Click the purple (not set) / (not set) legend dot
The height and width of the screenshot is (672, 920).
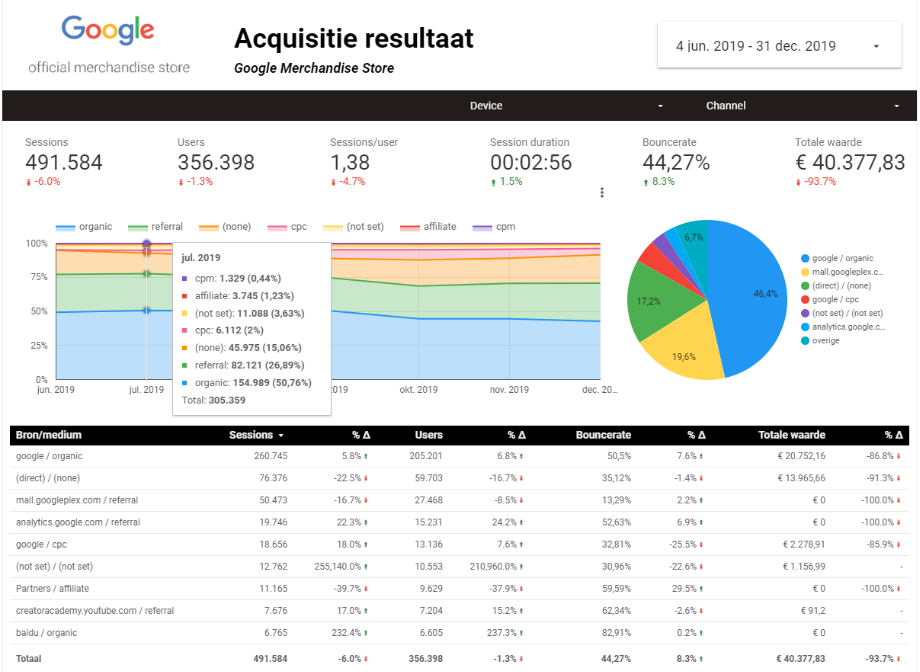point(805,313)
